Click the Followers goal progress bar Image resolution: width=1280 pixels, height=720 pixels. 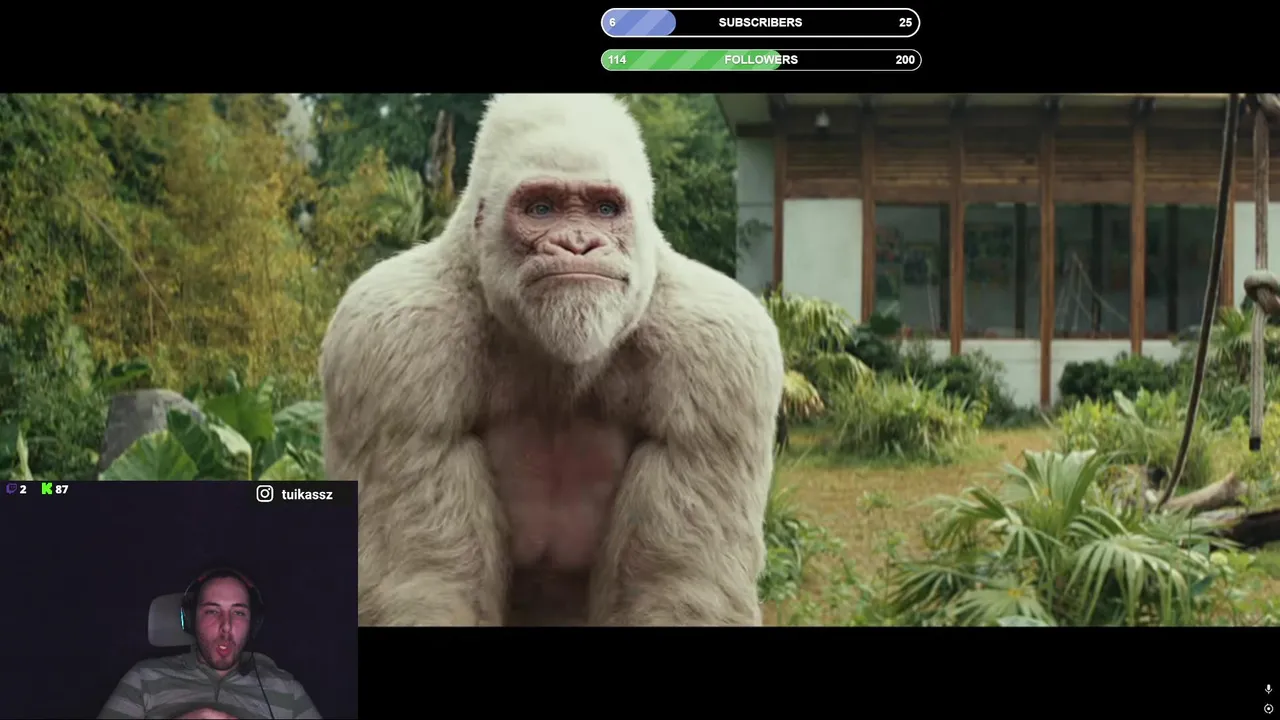(x=760, y=60)
